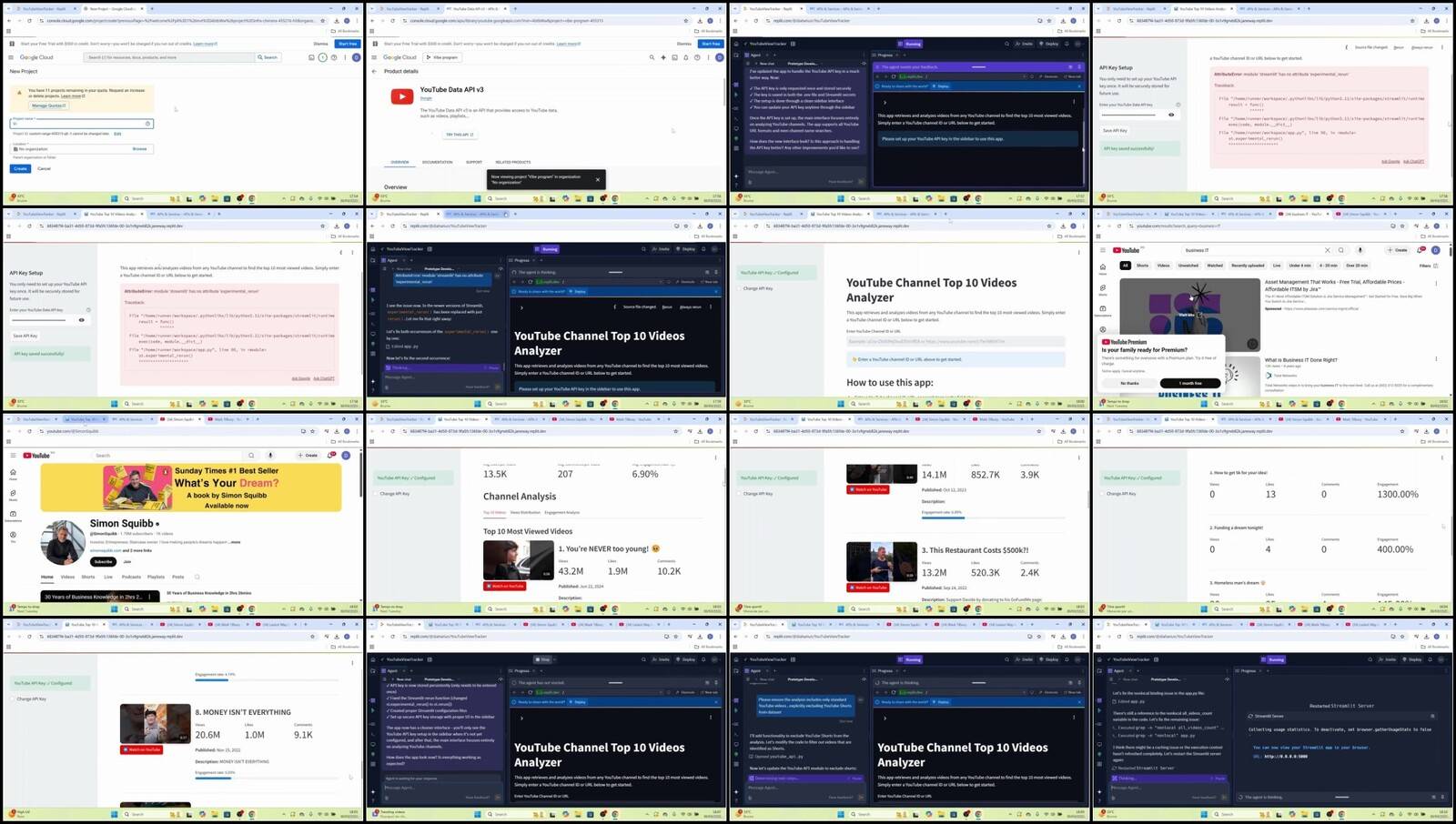This screenshot has height=824, width=1456.
Task: Select 'Engagement Analysis' tab under Channel Analysis
Action: click(x=561, y=512)
